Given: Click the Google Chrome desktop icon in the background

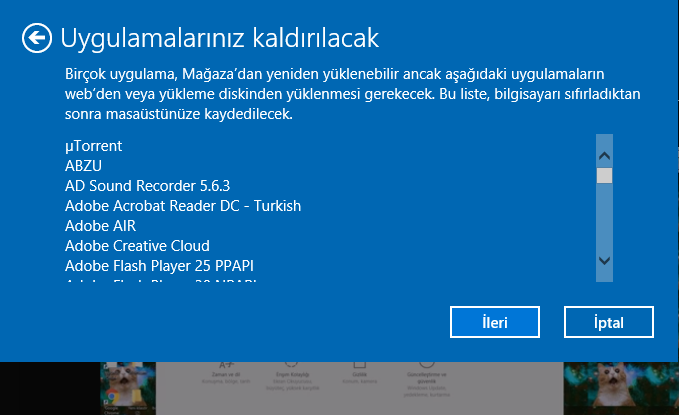Looking at the screenshot, I should pyautogui.click(x=112, y=401).
